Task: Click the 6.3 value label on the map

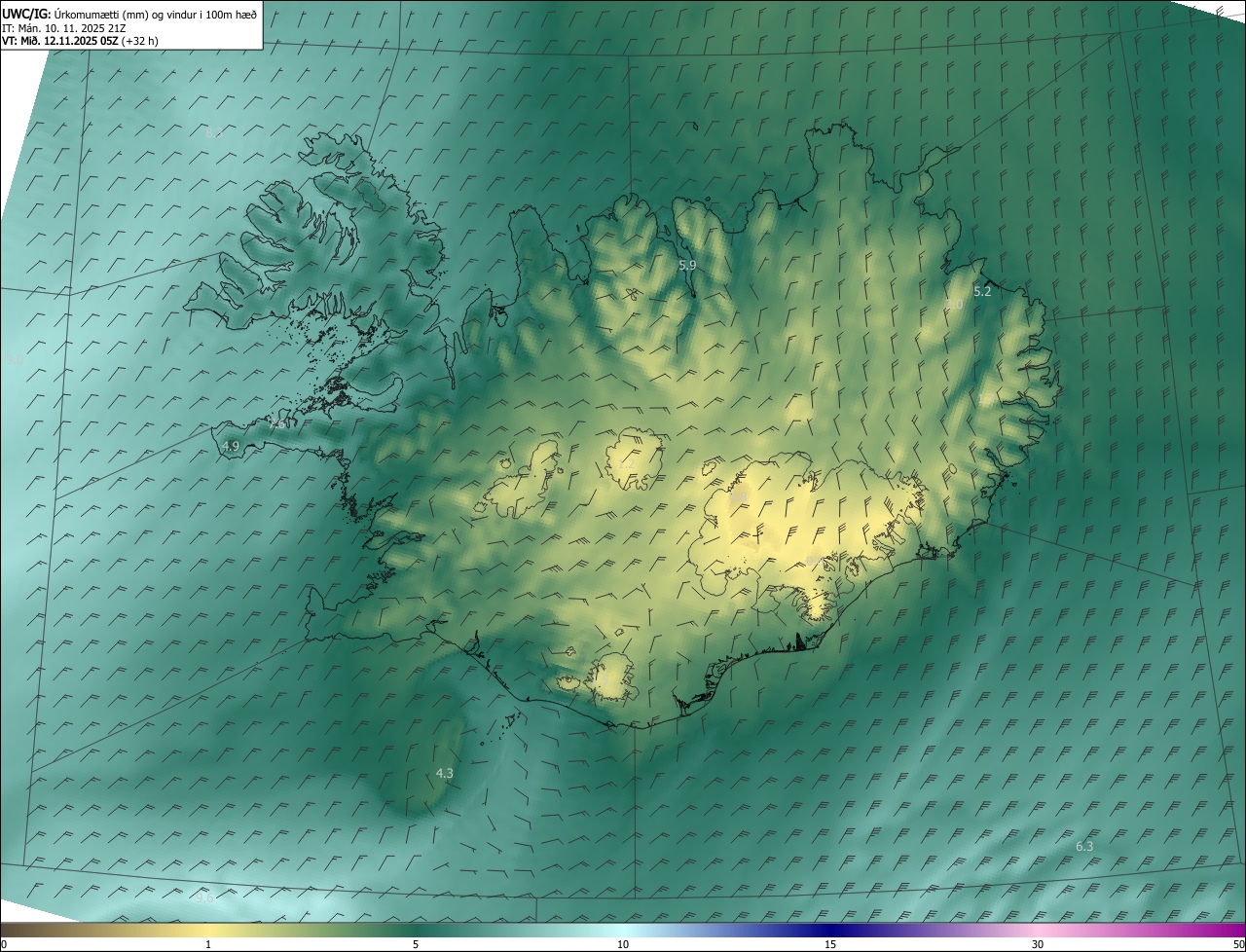Action: (x=1084, y=846)
